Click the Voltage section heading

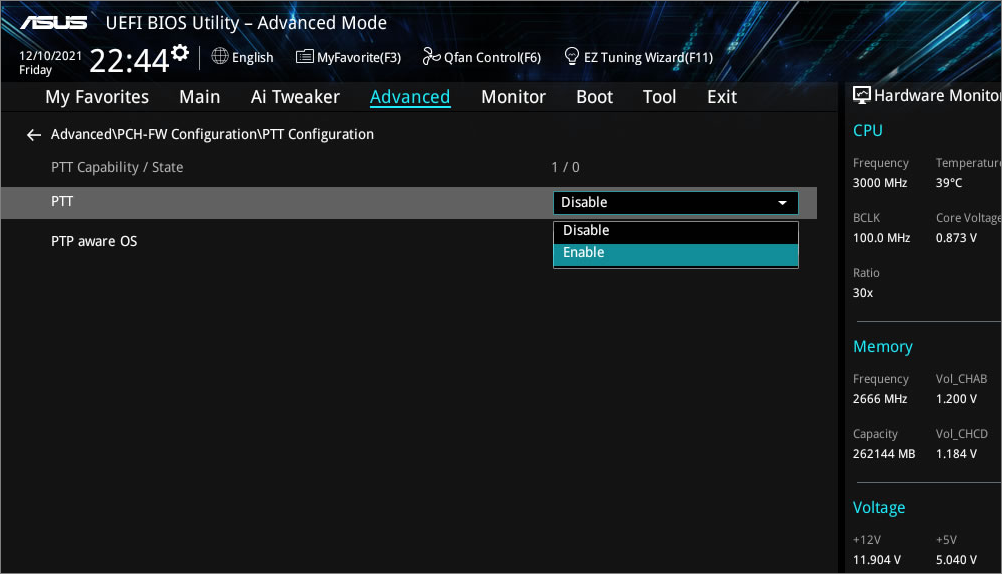(x=879, y=508)
